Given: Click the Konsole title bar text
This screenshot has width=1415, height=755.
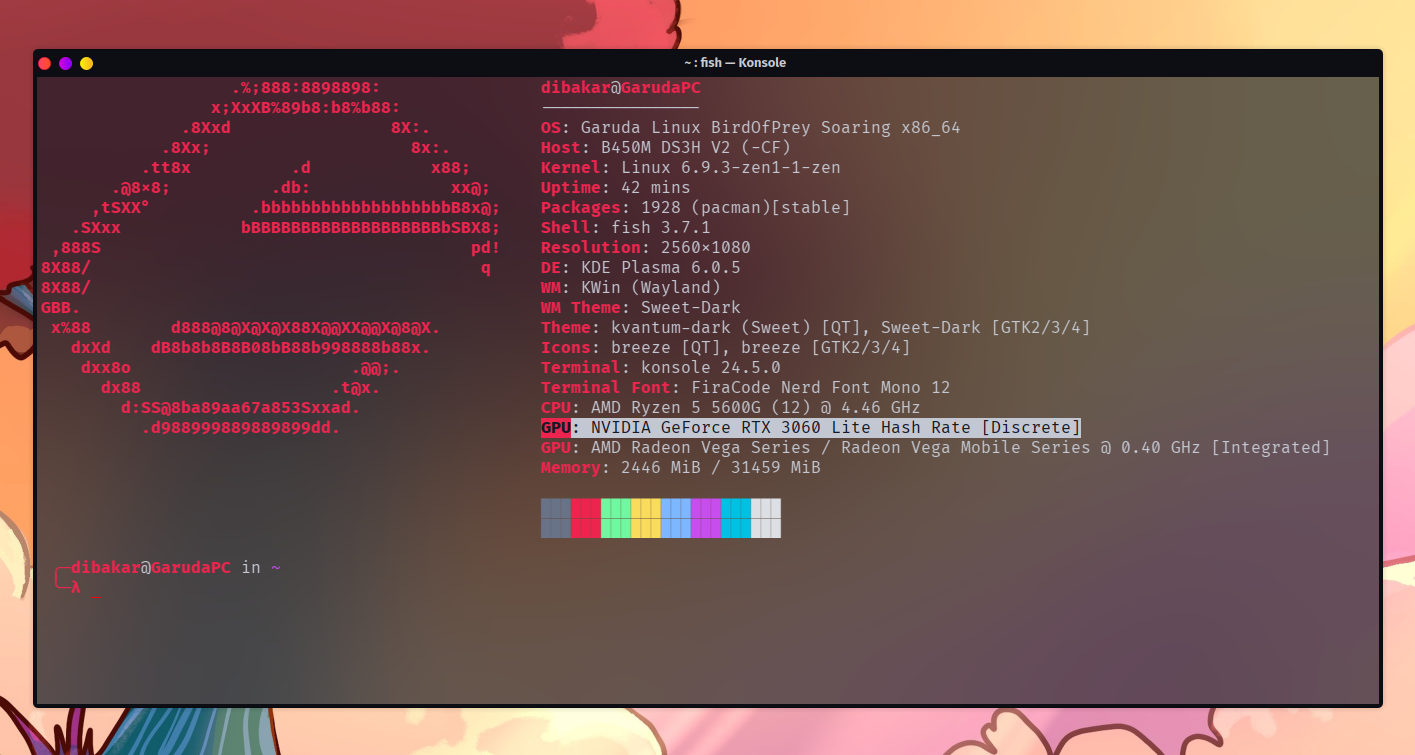Looking at the screenshot, I should click(x=728, y=63).
